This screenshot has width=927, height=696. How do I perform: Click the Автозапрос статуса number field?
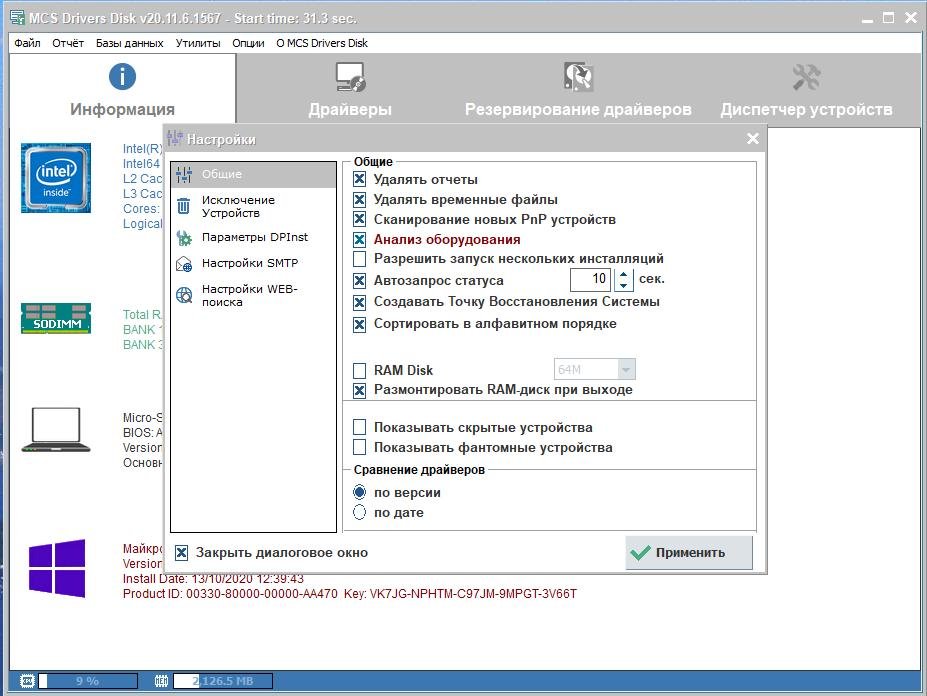click(x=590, y=280)
